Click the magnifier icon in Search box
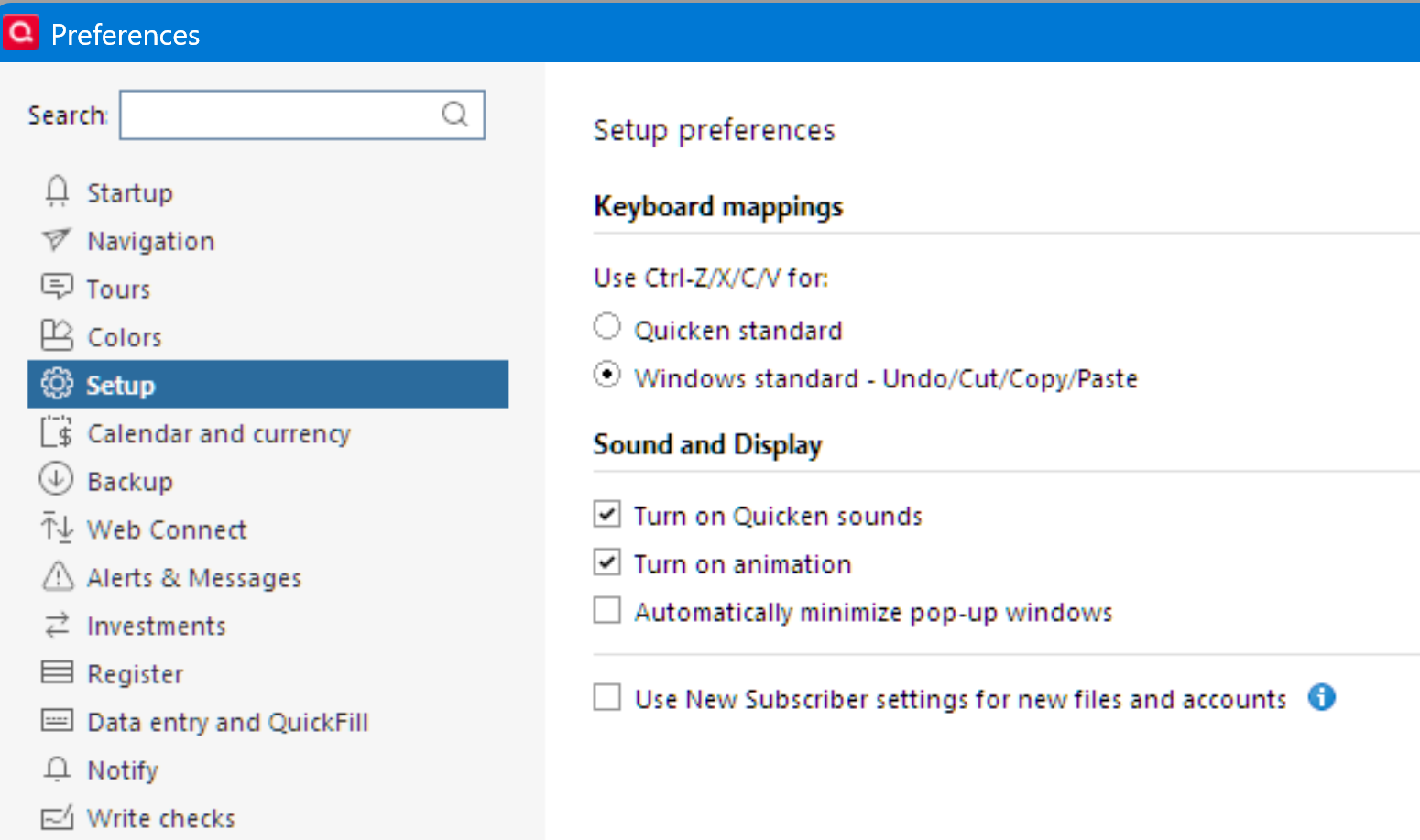The image size is (1420, 840). pyautogui.click(x=455, y=115)
